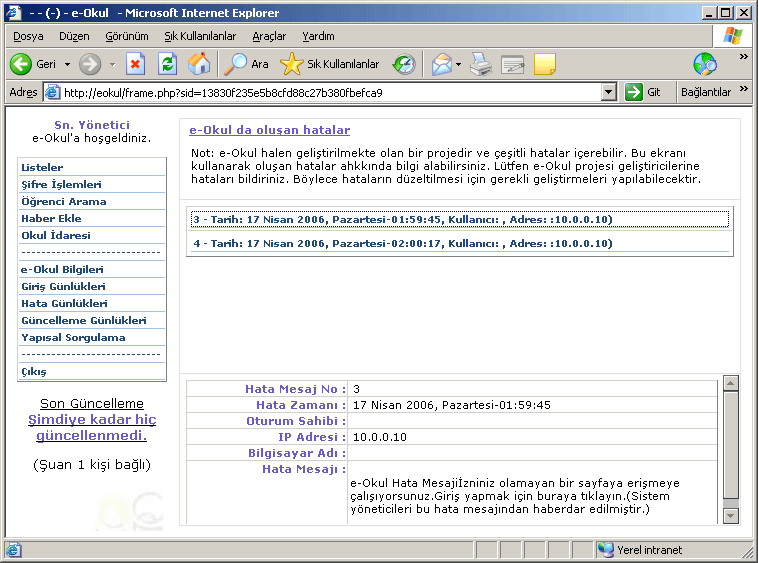The width and height of the screenshot is (758, 563).
Task: Click the globe research icon in toolbar
Action: tap(705, 64)
